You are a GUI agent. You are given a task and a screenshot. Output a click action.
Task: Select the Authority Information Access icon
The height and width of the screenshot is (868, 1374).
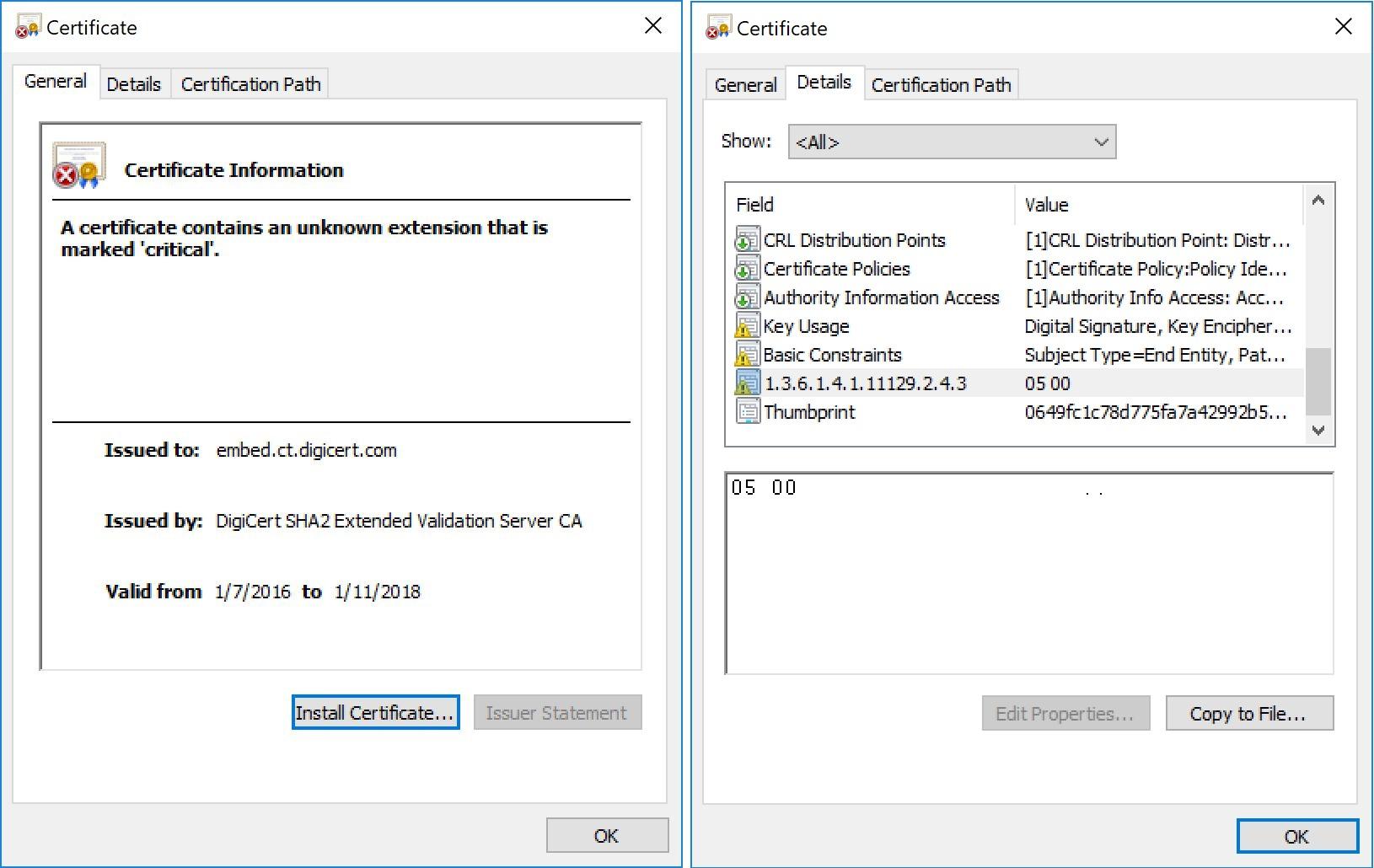pos(748,297)
